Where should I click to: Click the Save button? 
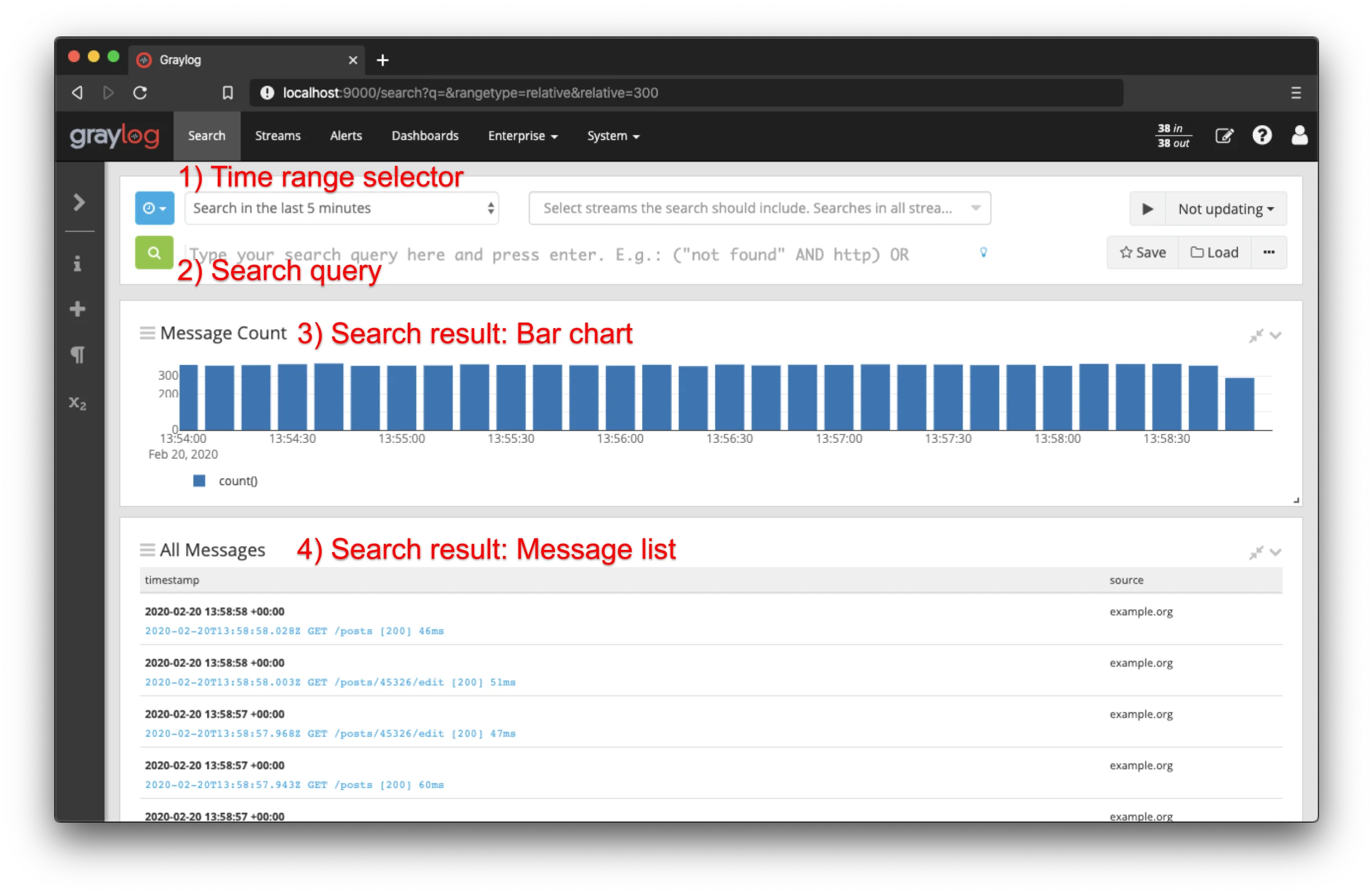coord(1143,252)
